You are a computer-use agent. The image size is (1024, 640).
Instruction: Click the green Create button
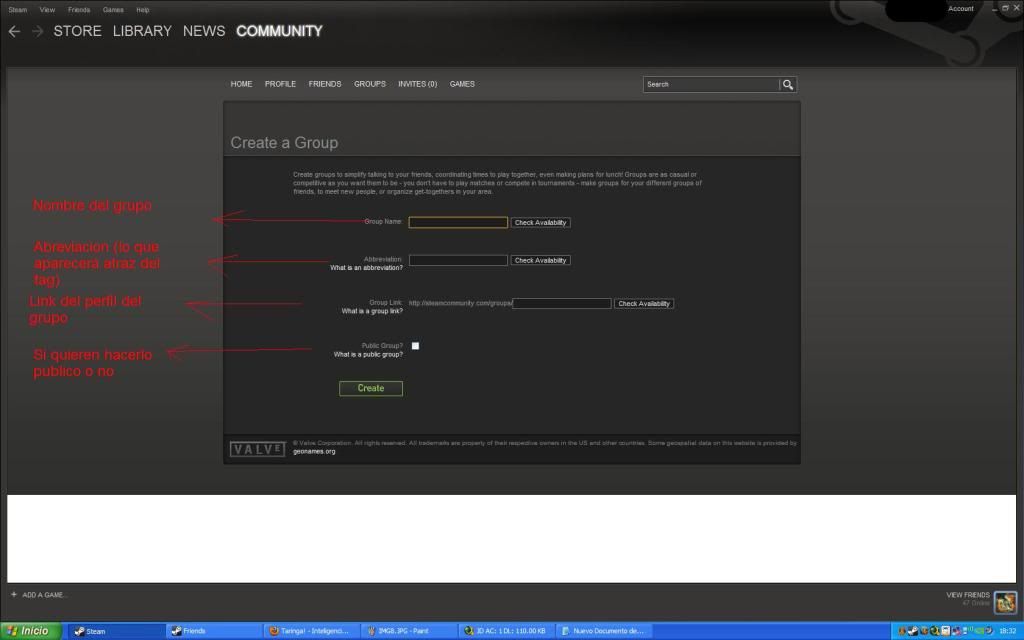[371, 389]
